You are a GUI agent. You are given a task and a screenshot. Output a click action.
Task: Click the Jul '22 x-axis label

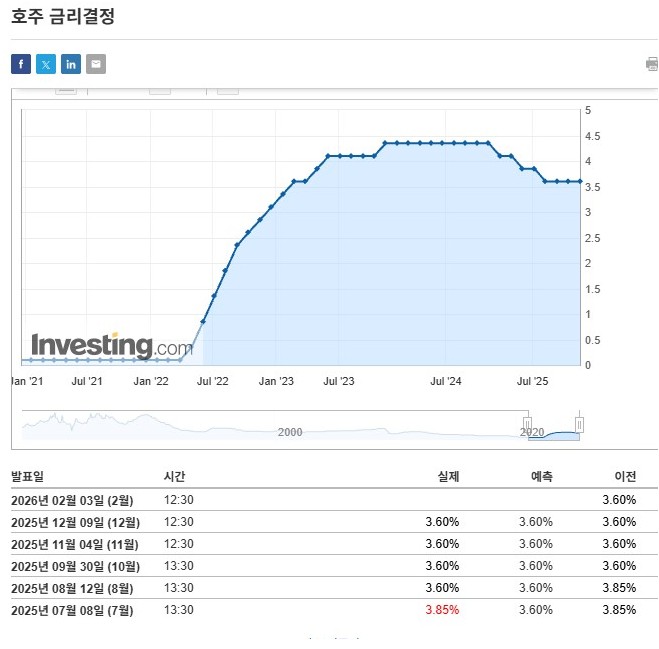pos(213,381)
